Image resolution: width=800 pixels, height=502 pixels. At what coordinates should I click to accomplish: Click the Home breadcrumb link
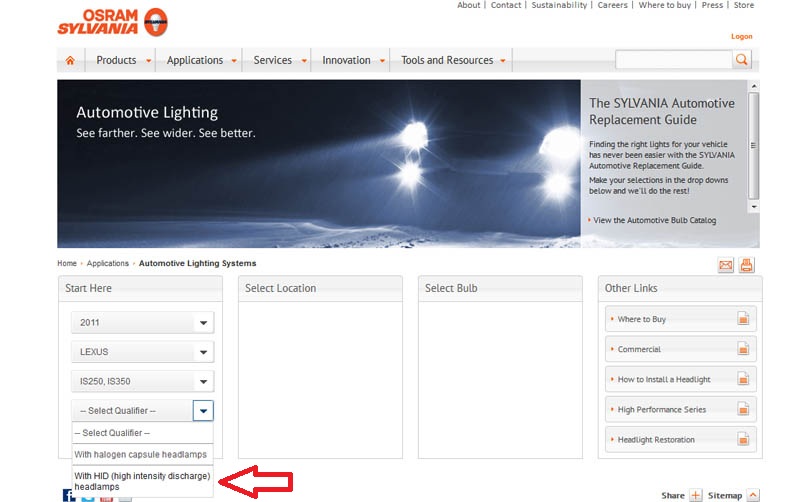pos(67,263)
